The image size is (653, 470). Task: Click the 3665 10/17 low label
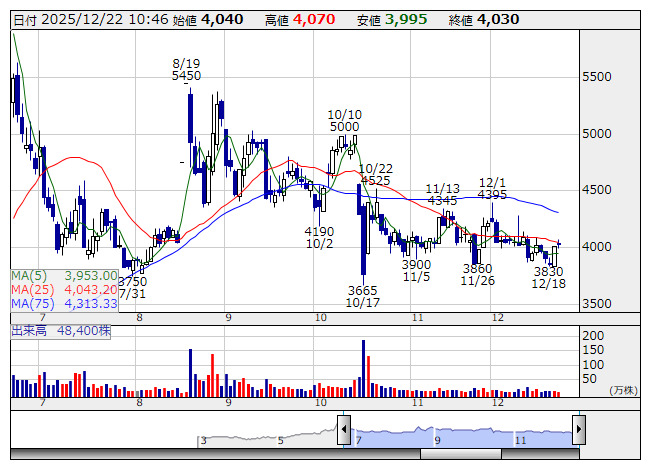363,296
